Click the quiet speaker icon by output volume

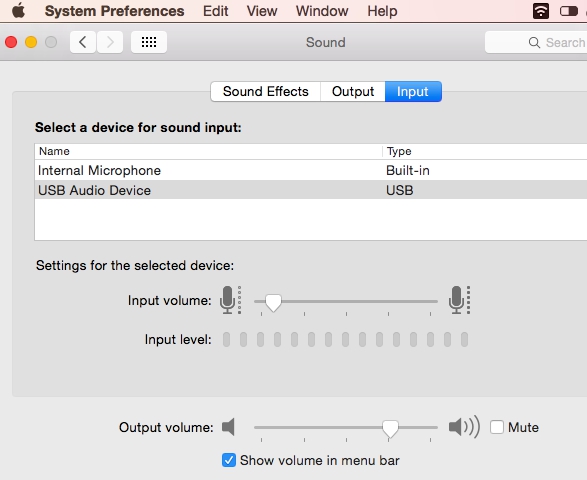228,427
